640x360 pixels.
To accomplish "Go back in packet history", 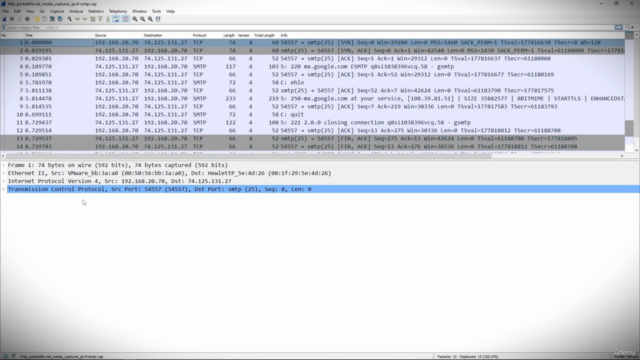I will [x=78, y=19].
